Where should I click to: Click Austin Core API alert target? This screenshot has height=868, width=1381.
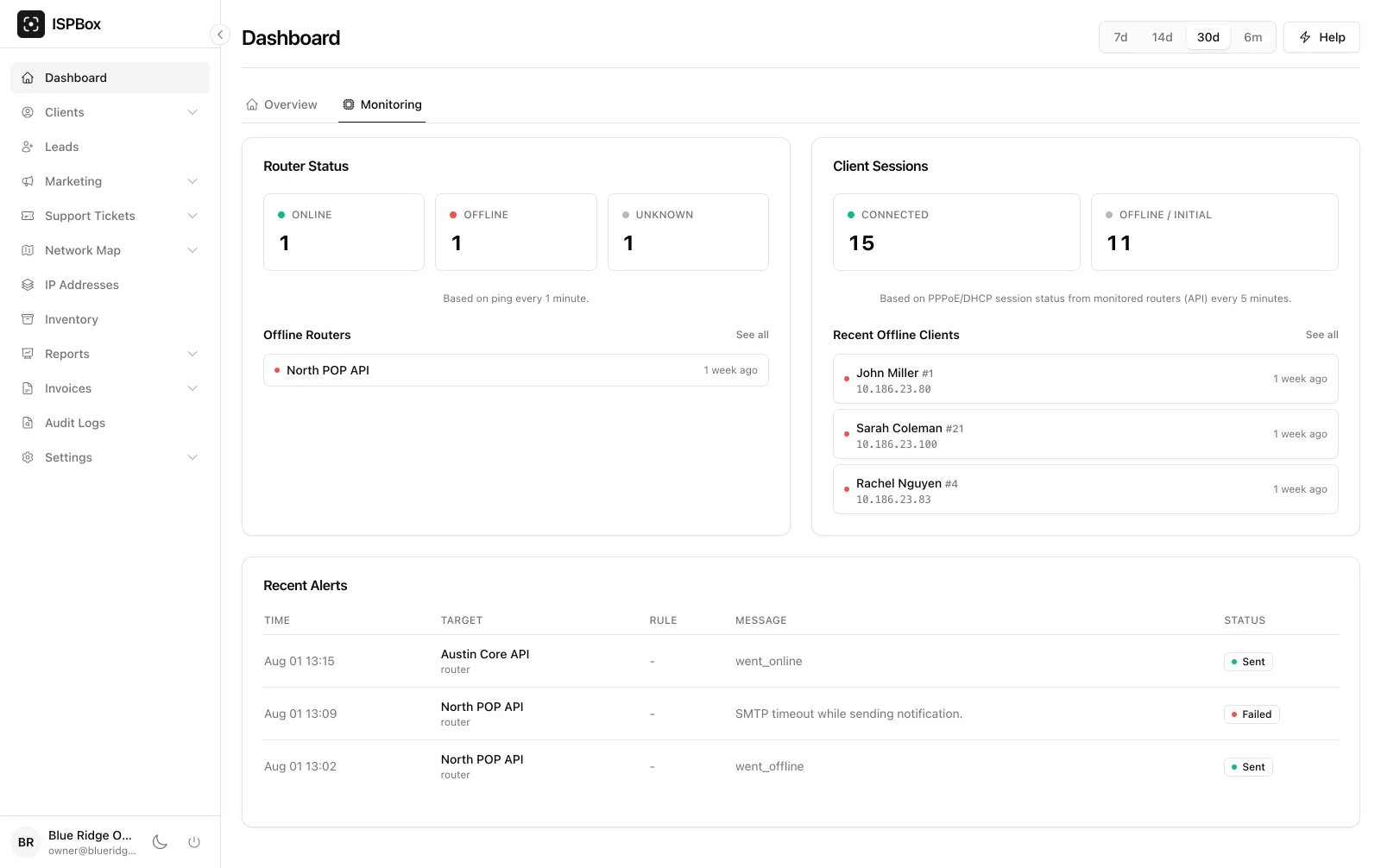(485, 654)
